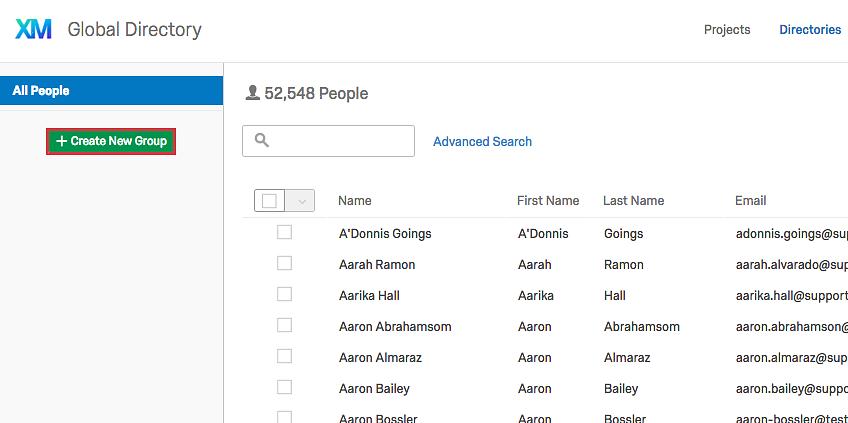Sort by the First Name column header

pyautogui.click(x=547, y=201)
